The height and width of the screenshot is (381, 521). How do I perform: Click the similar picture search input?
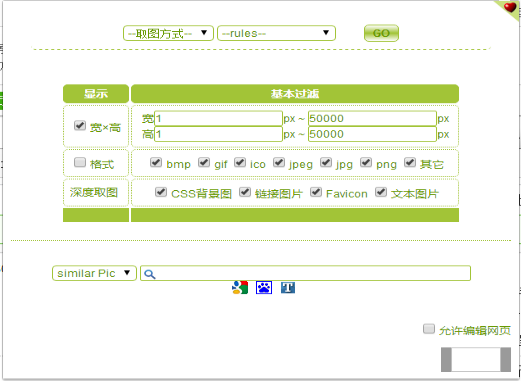pyautogui.click(x=305, y=273)
